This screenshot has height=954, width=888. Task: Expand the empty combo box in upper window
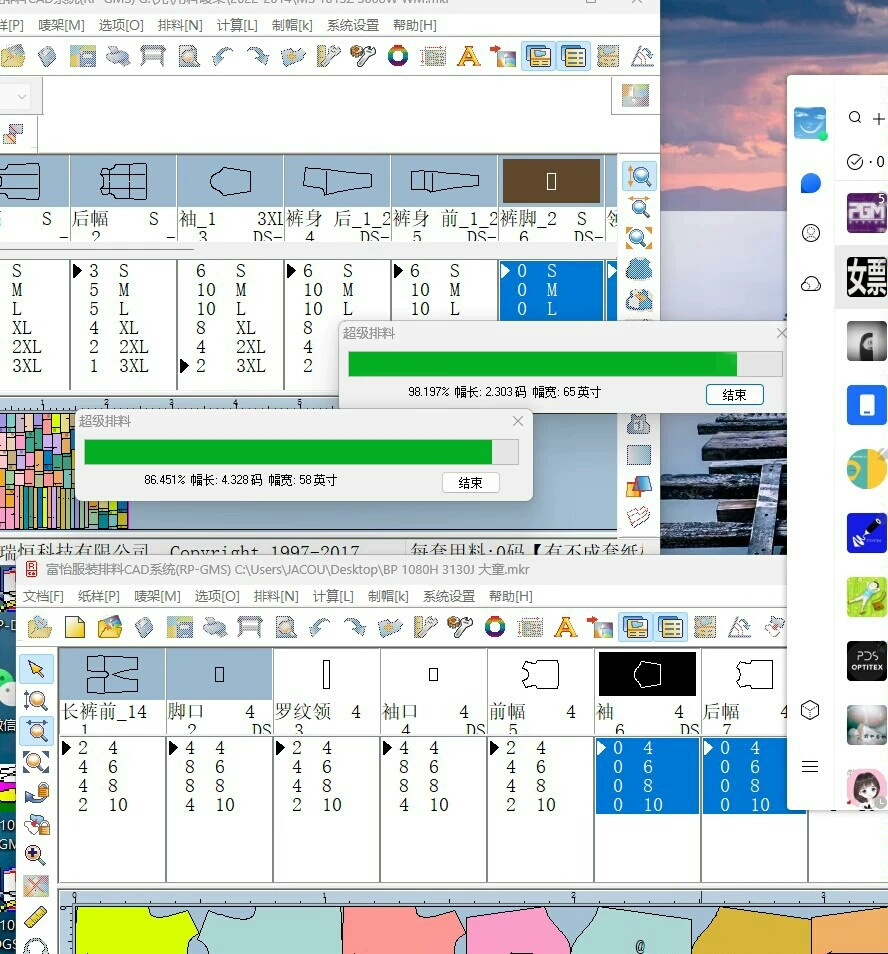(21, 97)
